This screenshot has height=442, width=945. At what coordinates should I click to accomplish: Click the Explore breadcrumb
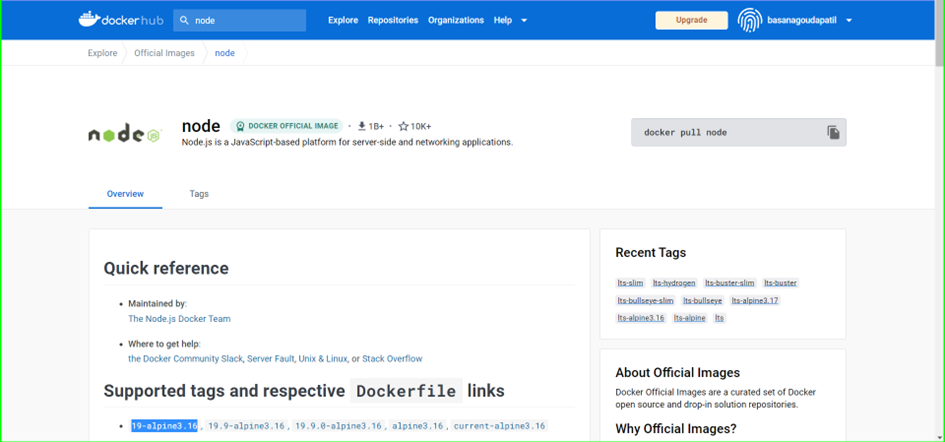[x=102, y=53]
